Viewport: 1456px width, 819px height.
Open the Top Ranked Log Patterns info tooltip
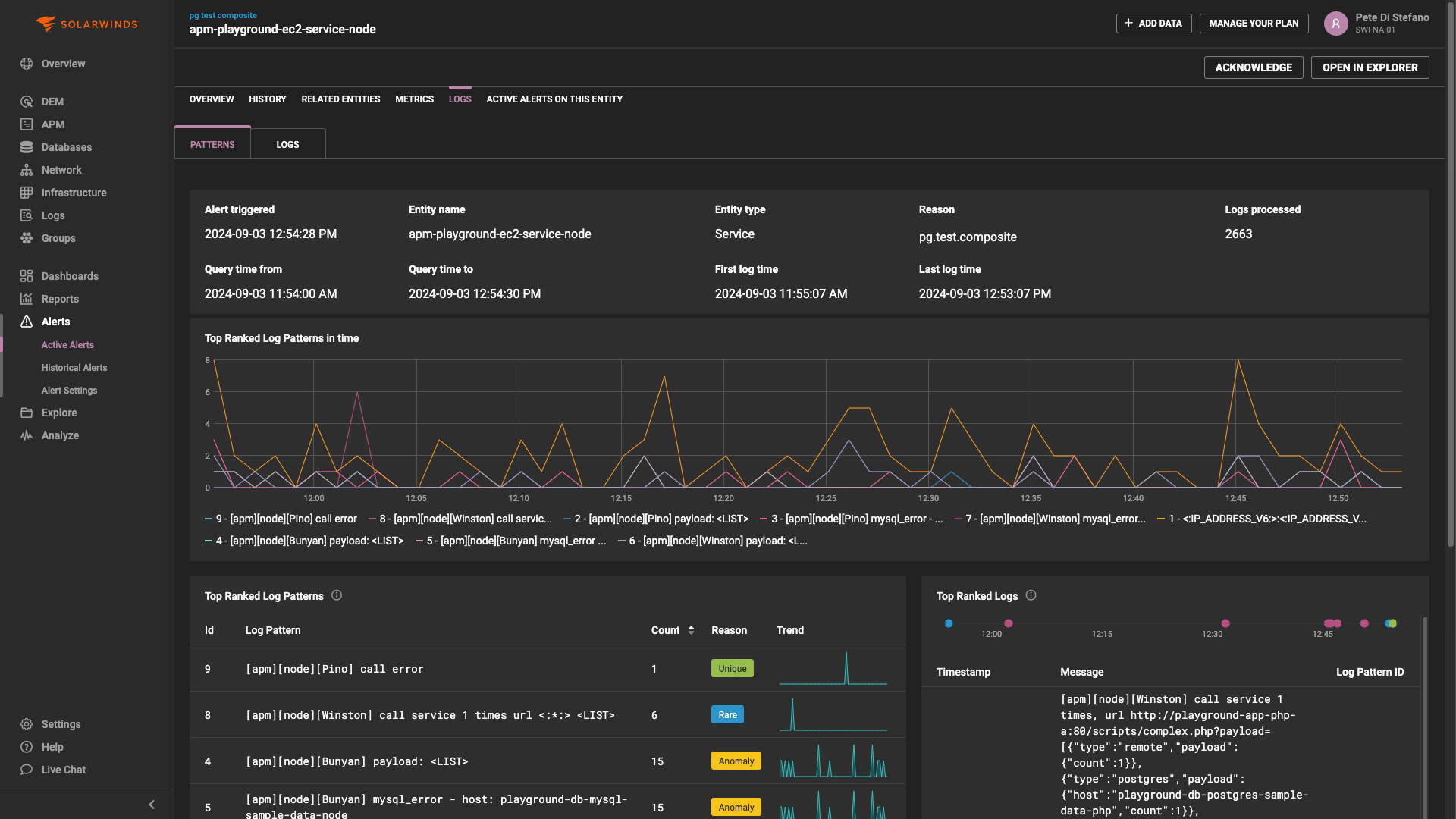tap(337, 596)
